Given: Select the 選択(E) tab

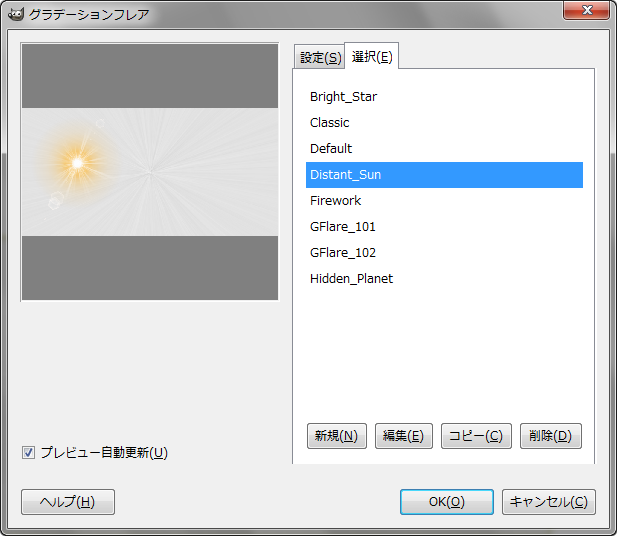Looking at the screenshot, I should click(x=372, y=57).
